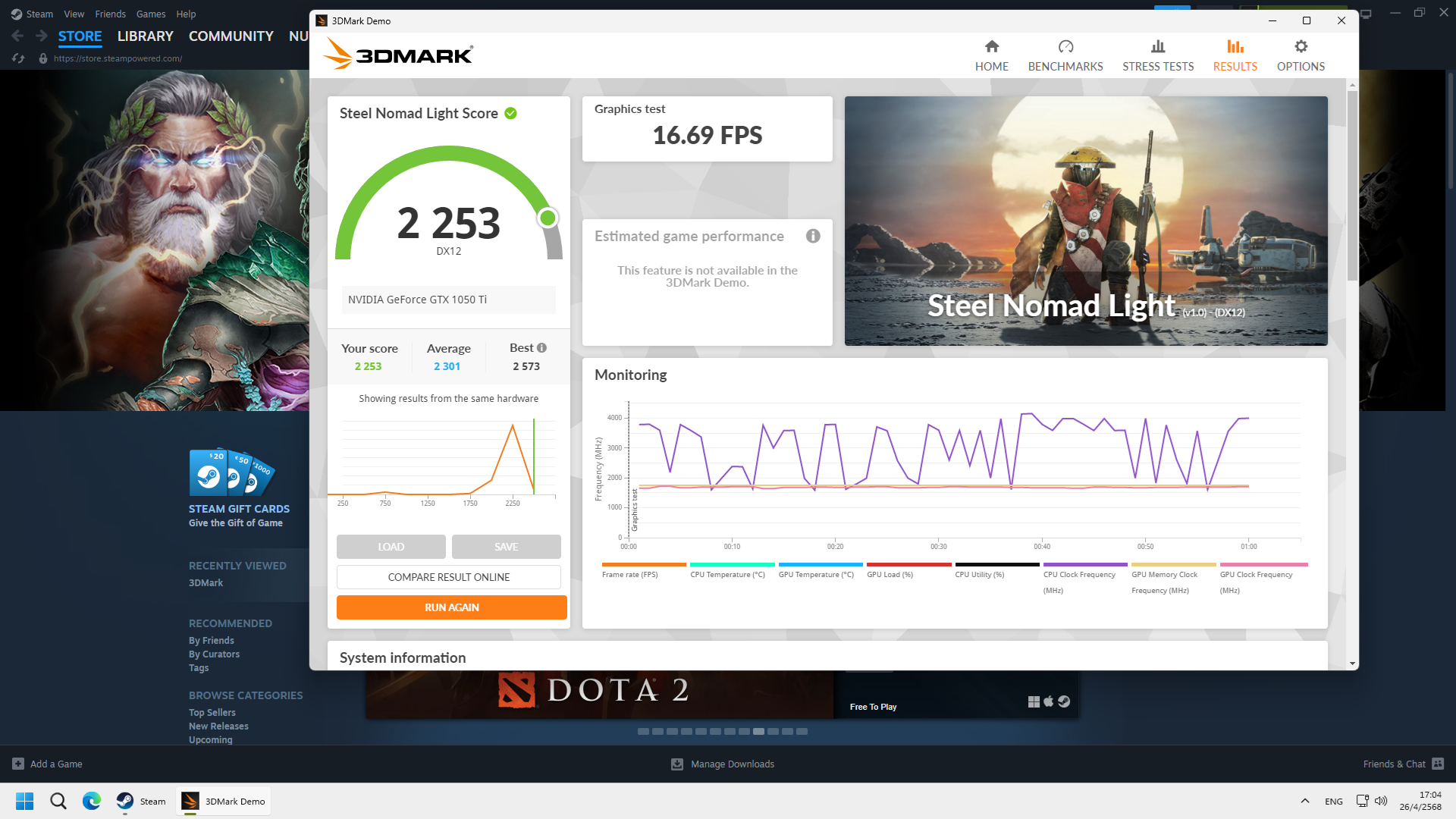1456x819 pixels.
Task: Click the Steel Nomad Light preview image
Action: tap(1086, 221)
